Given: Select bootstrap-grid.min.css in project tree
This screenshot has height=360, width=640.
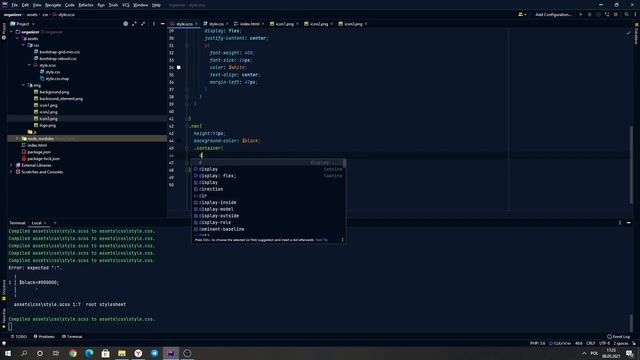Looking at the screenshot, I should point(59,52).
